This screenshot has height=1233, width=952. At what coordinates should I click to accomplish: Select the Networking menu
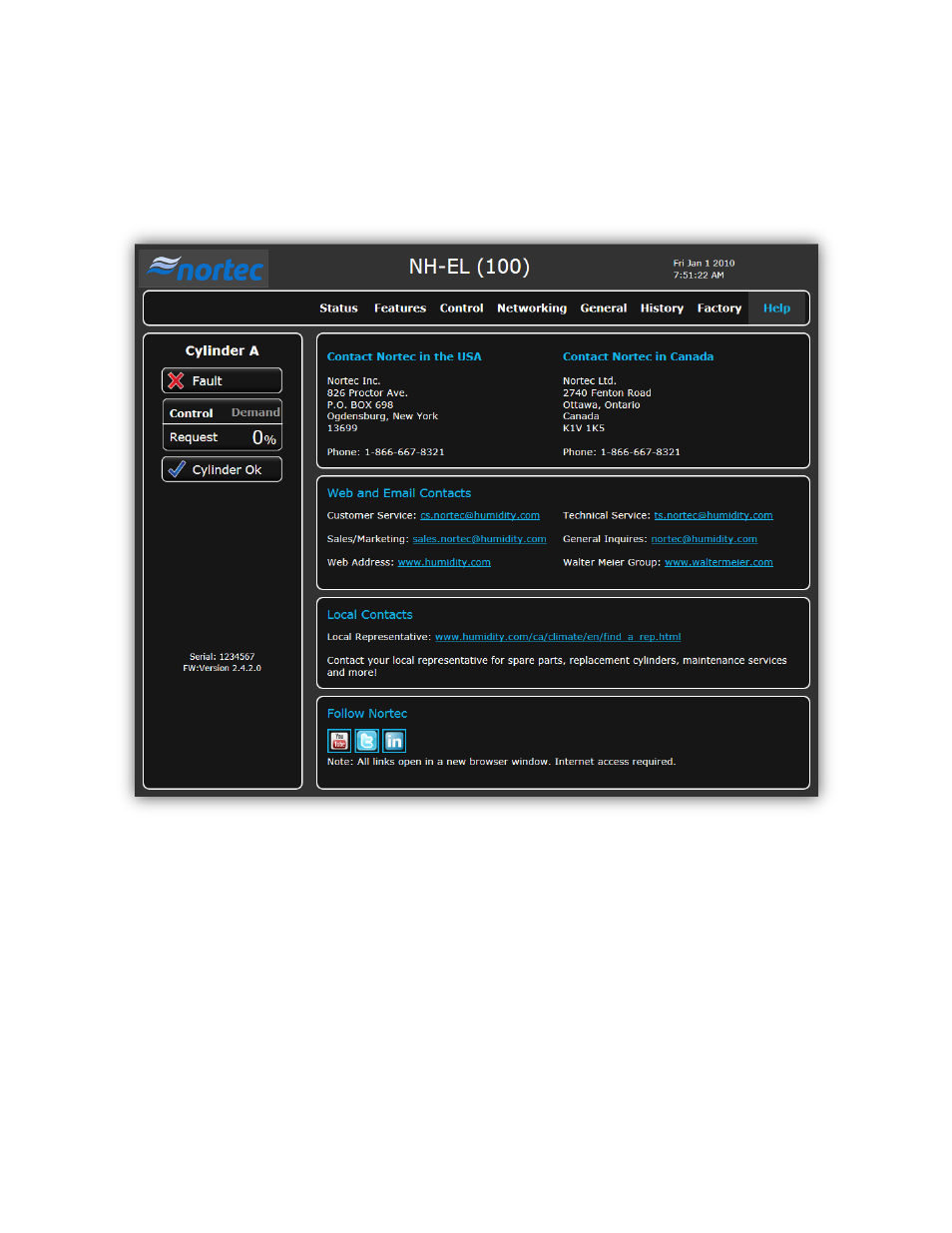pos(532,308)
